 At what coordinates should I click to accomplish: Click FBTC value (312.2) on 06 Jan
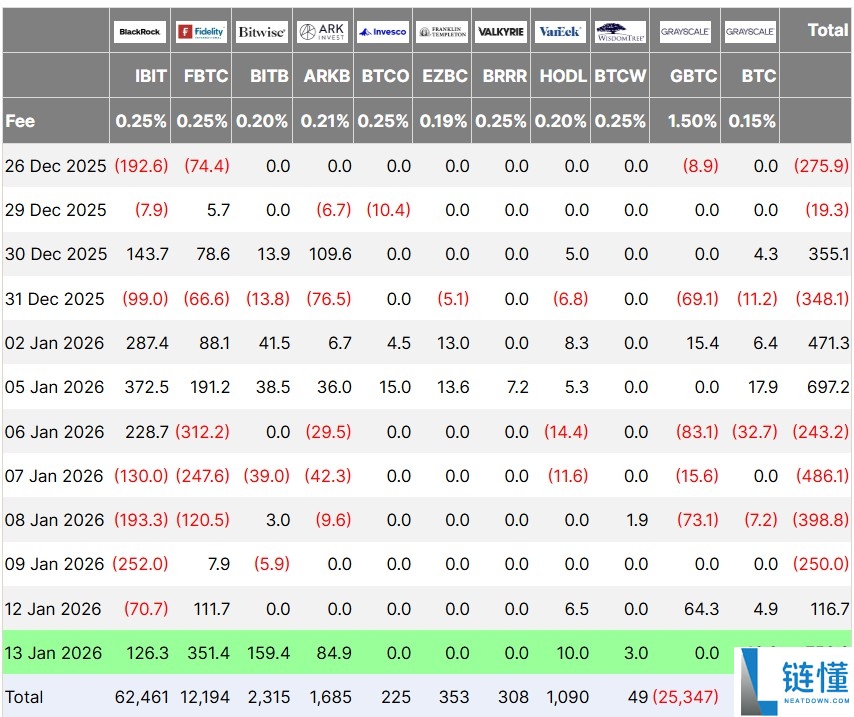tap(203, 432)
